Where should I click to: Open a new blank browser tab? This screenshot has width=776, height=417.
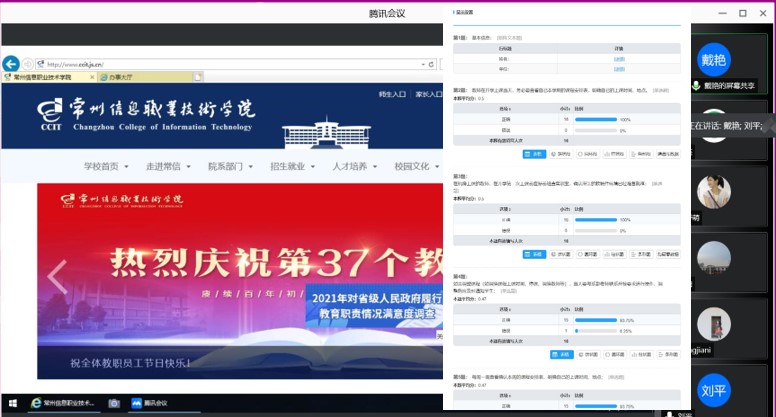[x=198, y=77]
